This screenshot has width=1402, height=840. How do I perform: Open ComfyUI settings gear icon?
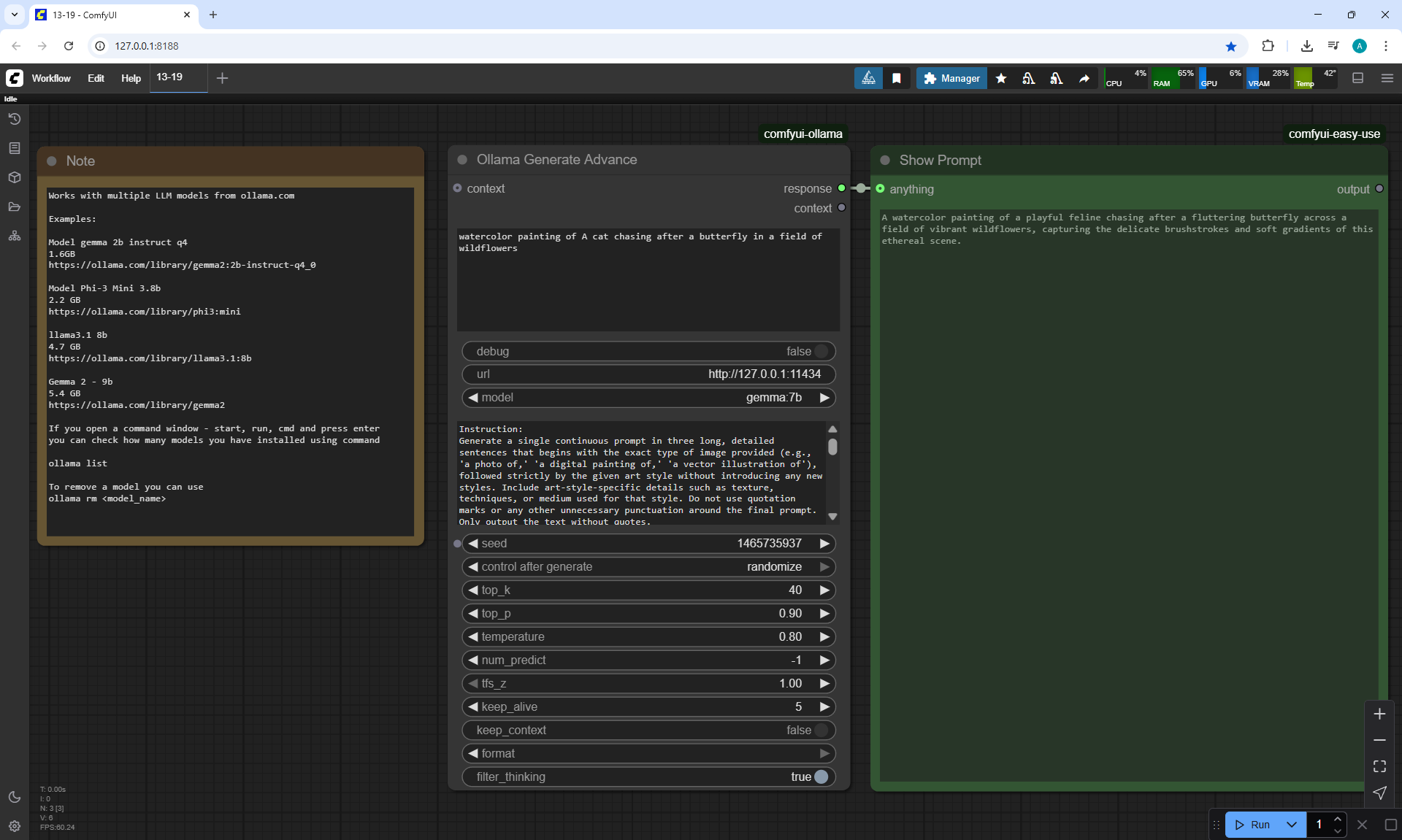tap(15, 826)
